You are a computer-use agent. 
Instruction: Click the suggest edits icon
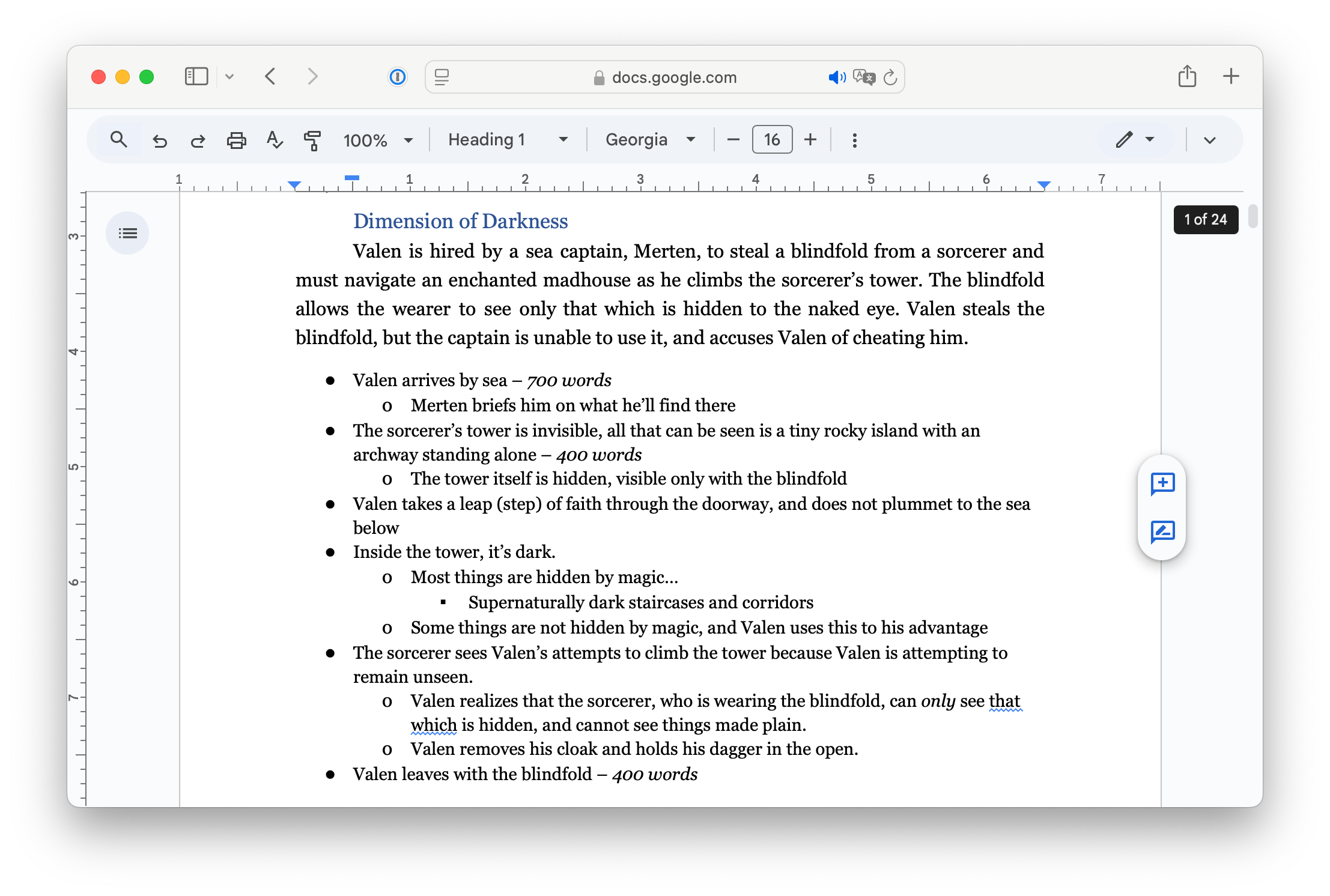click(x=1162, y=531)
